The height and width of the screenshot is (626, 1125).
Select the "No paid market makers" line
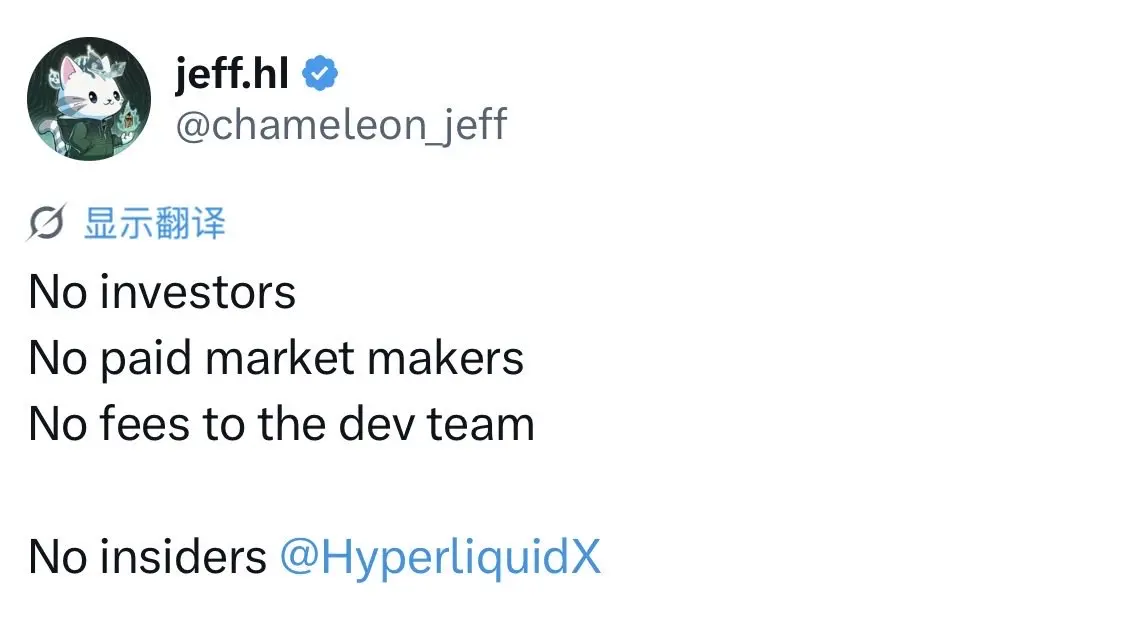tap(276, 359)
